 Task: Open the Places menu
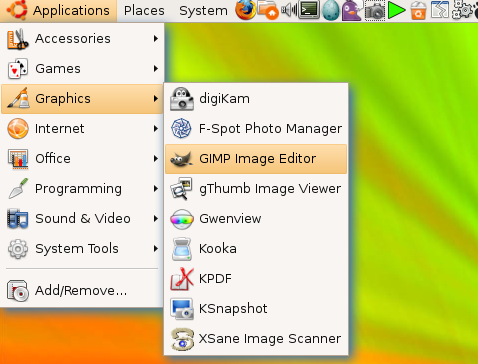point(144,11)
